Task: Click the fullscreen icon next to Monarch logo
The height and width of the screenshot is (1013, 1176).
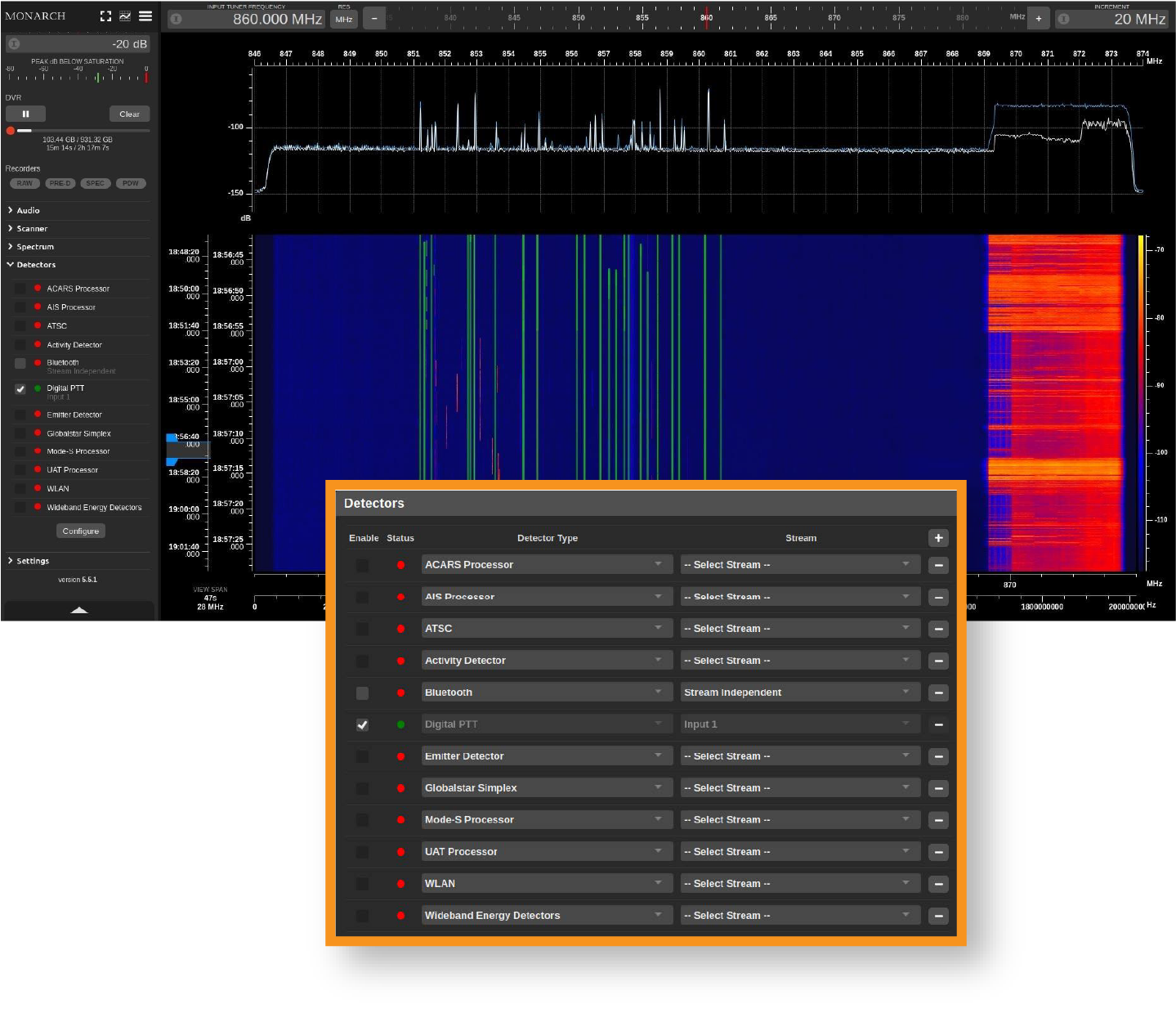Action: pos(105,16)
